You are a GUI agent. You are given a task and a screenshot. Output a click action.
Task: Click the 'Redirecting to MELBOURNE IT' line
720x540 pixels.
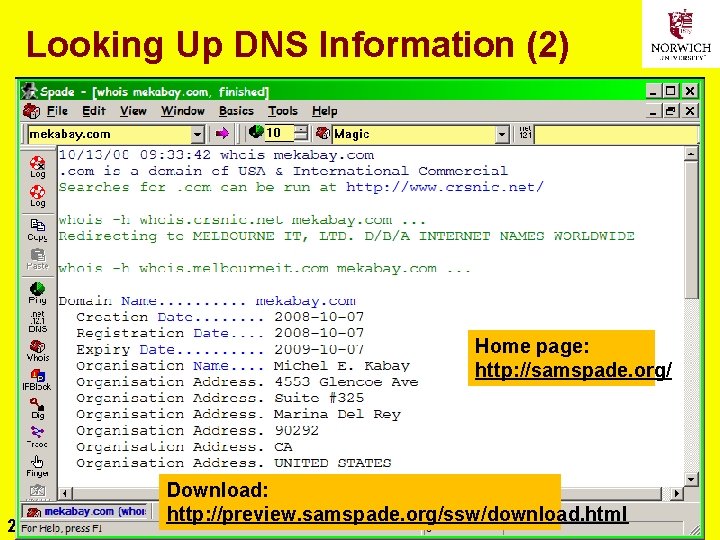[346, 236]
